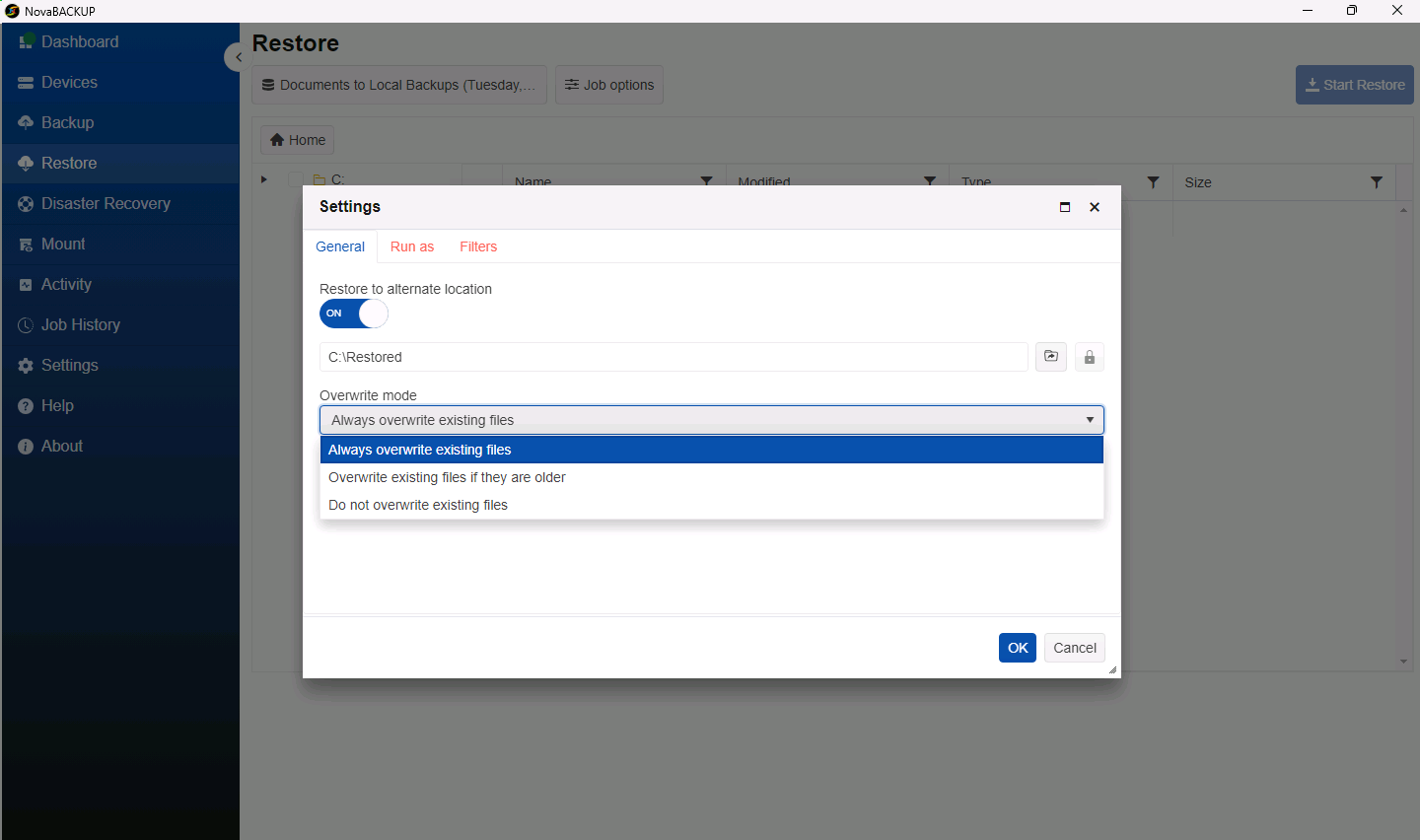Browse for restore folder icon
This screenshot has width=1420, height=840.
[1051, 357]
